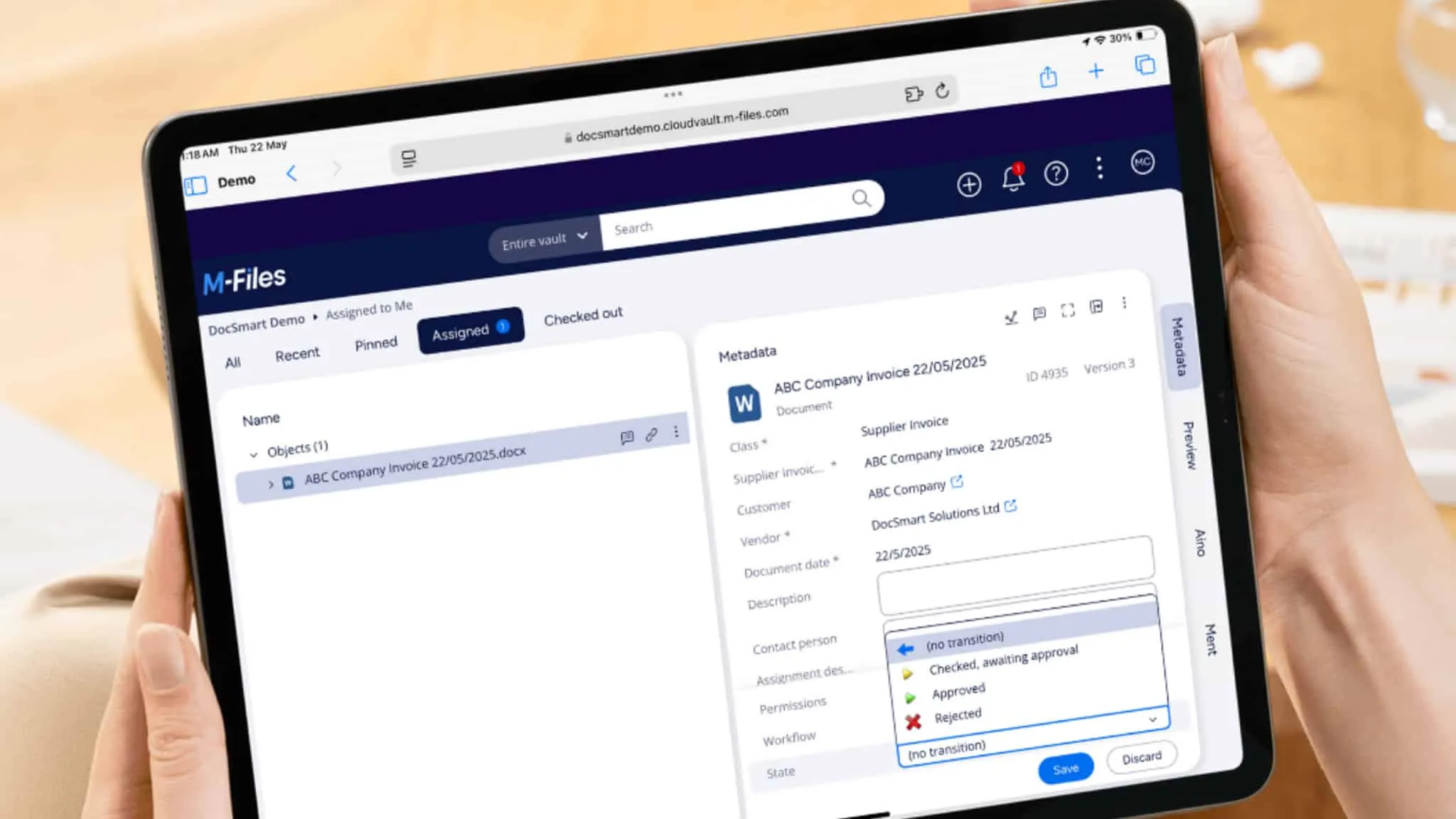The image size is (1456, 819).
Task: Click the Name column header
Action: tap(261, 419)
